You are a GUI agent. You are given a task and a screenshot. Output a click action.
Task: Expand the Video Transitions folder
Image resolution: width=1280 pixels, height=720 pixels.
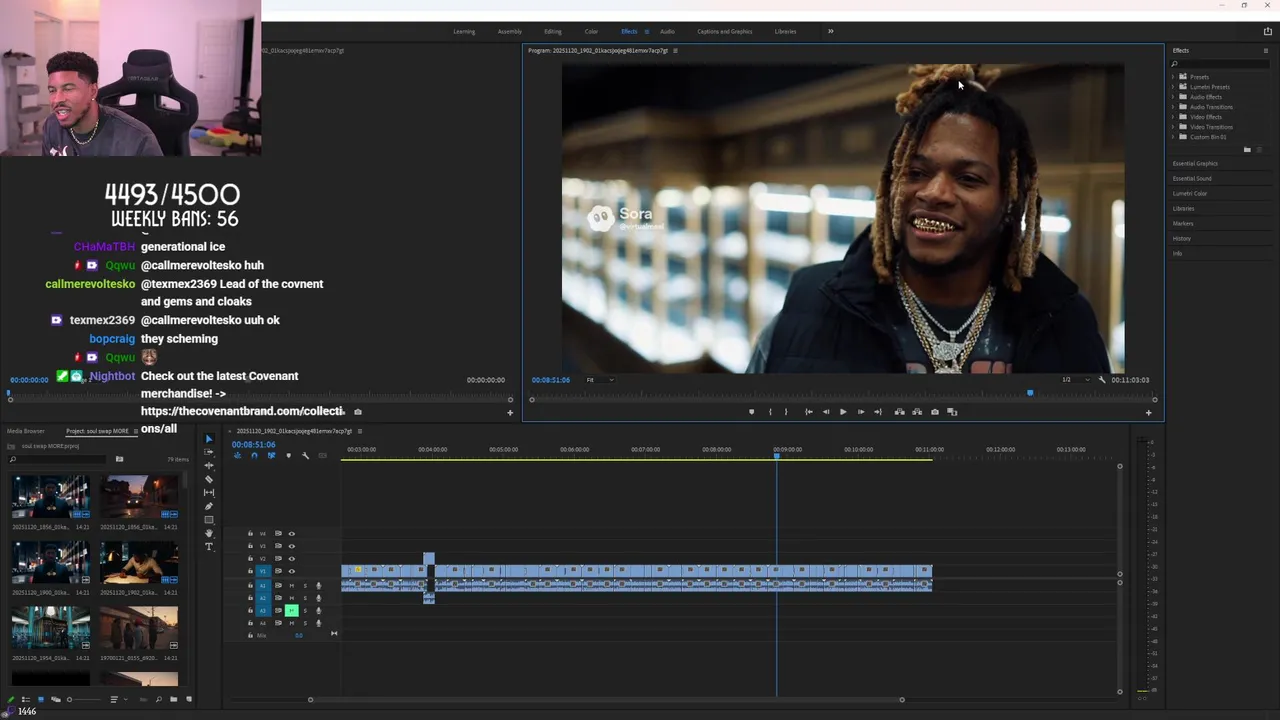tap(1173, 127)
